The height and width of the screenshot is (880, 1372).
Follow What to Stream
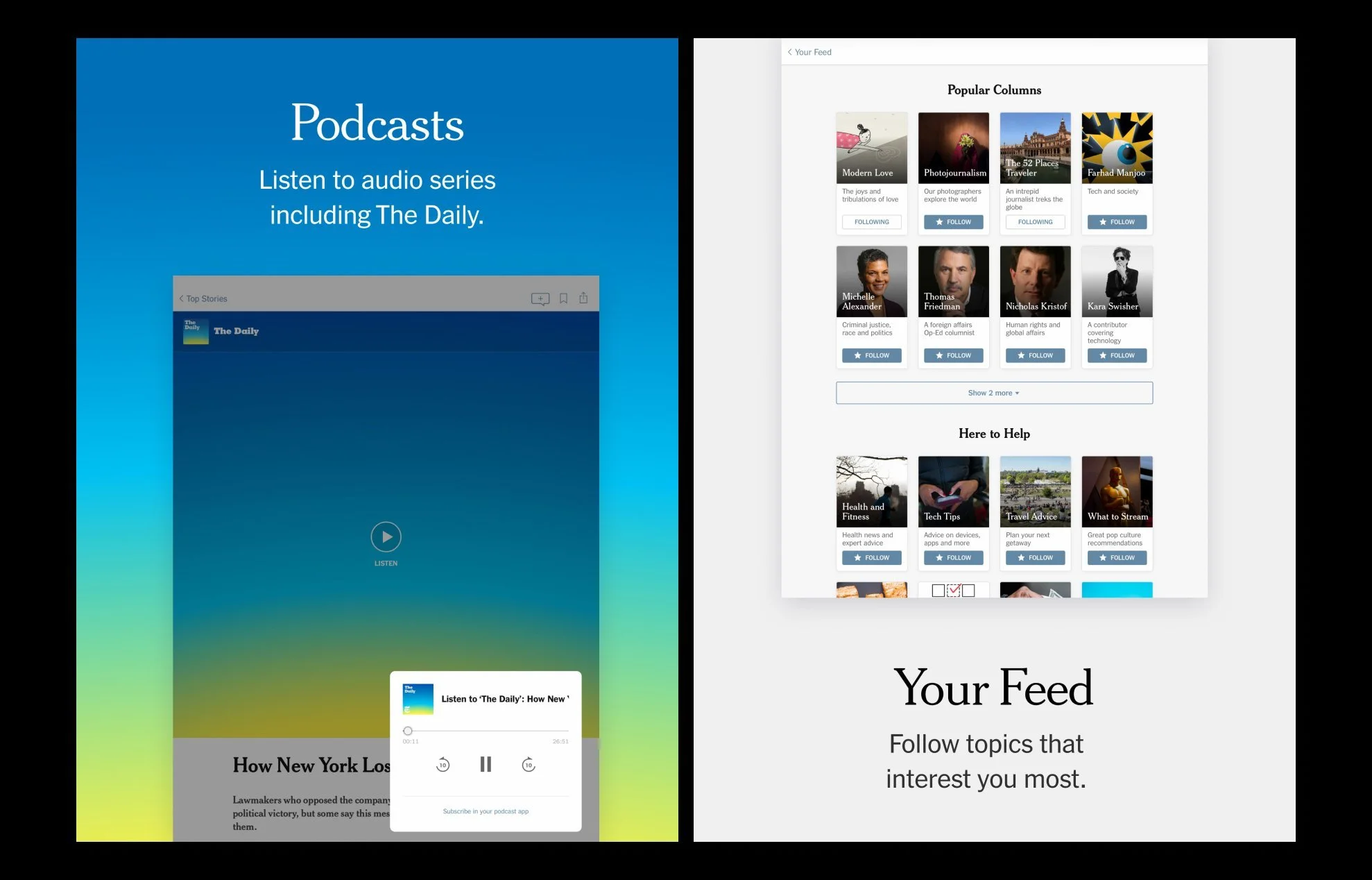[1117, 558]
